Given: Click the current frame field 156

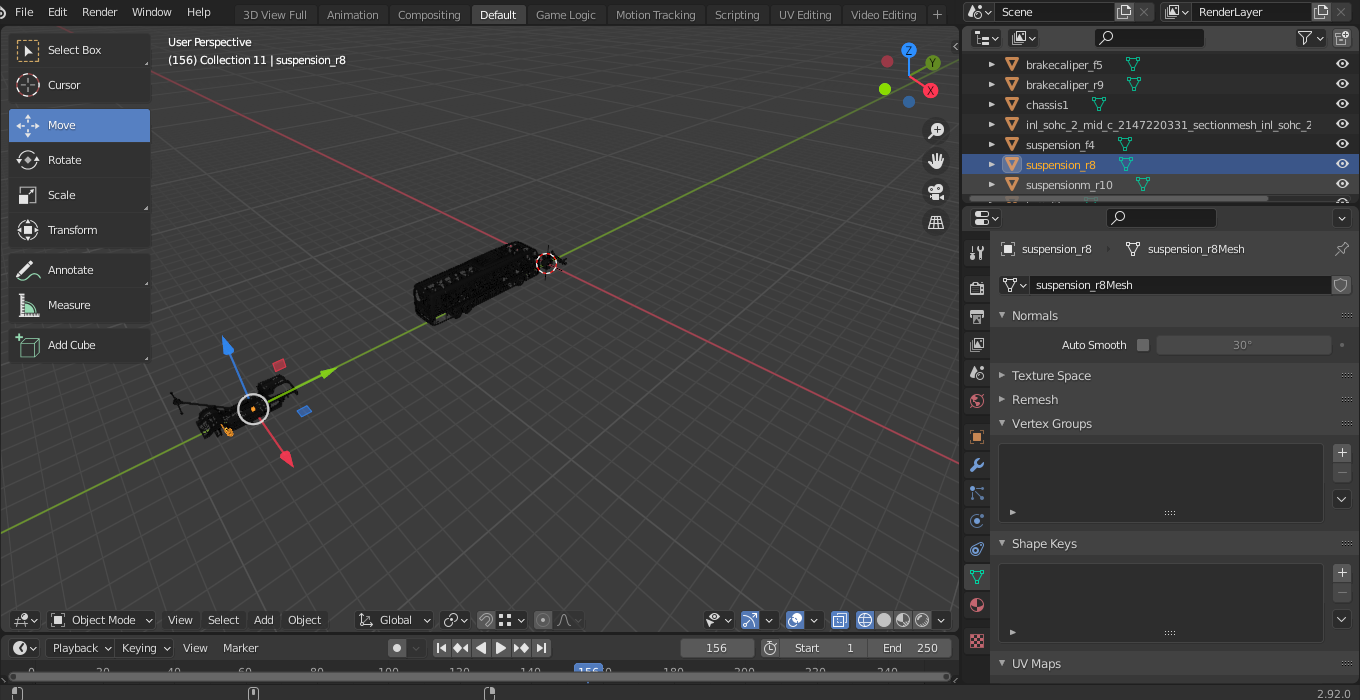Looking at the screenshot, I should tap(717, 648).
